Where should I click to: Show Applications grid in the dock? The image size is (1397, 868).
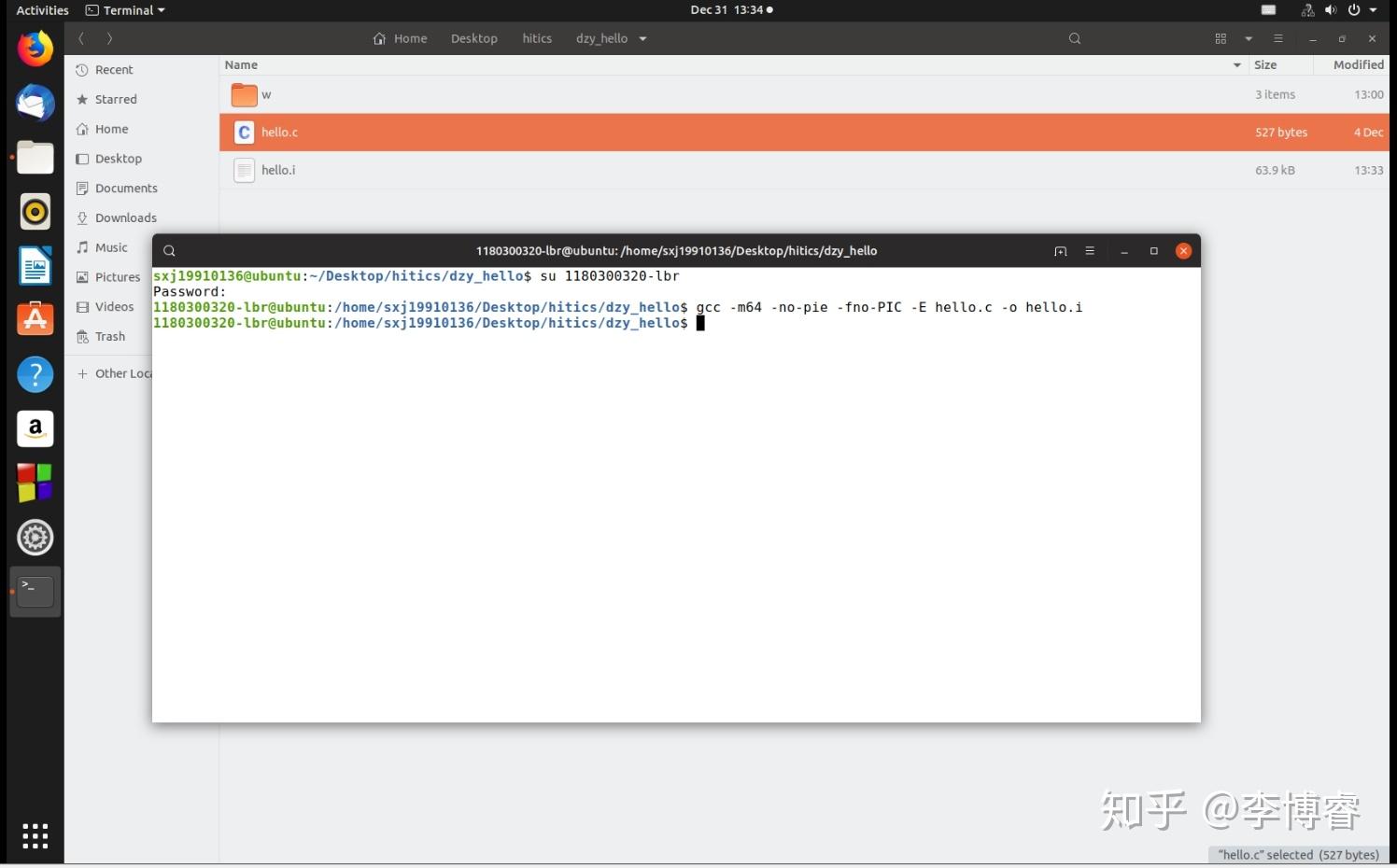pyautogui.click(x=35, y=835)
